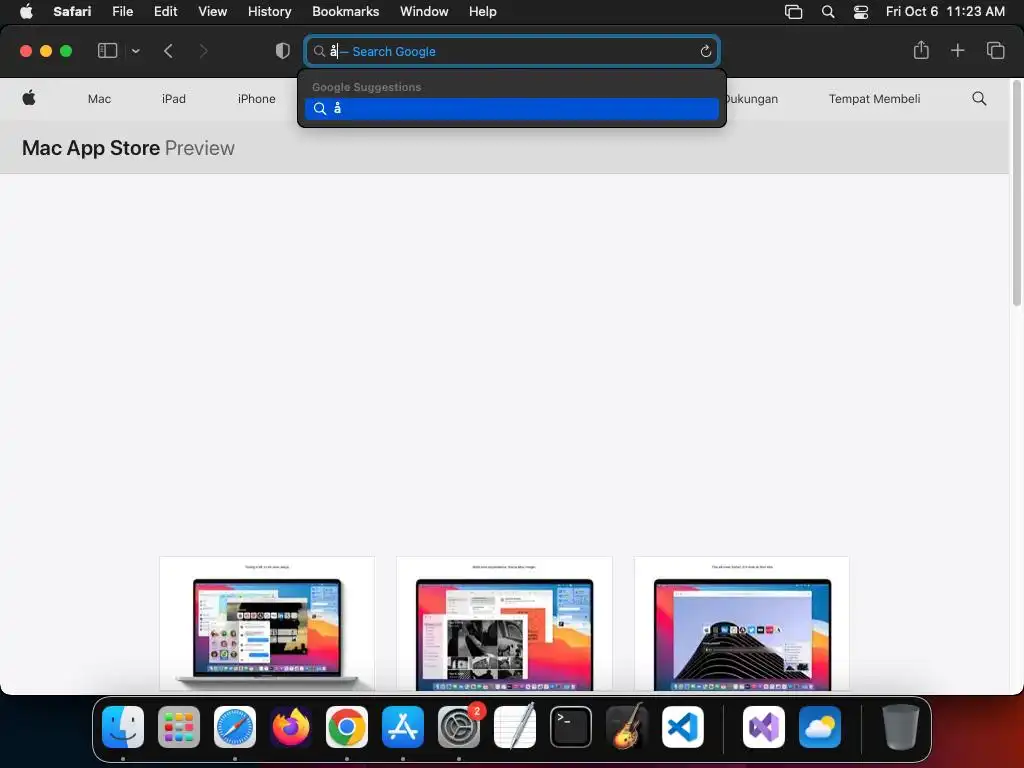Open Visual Studio Code from the Dock
This screenshot has height=768, width=1024.
click(683, 727)
